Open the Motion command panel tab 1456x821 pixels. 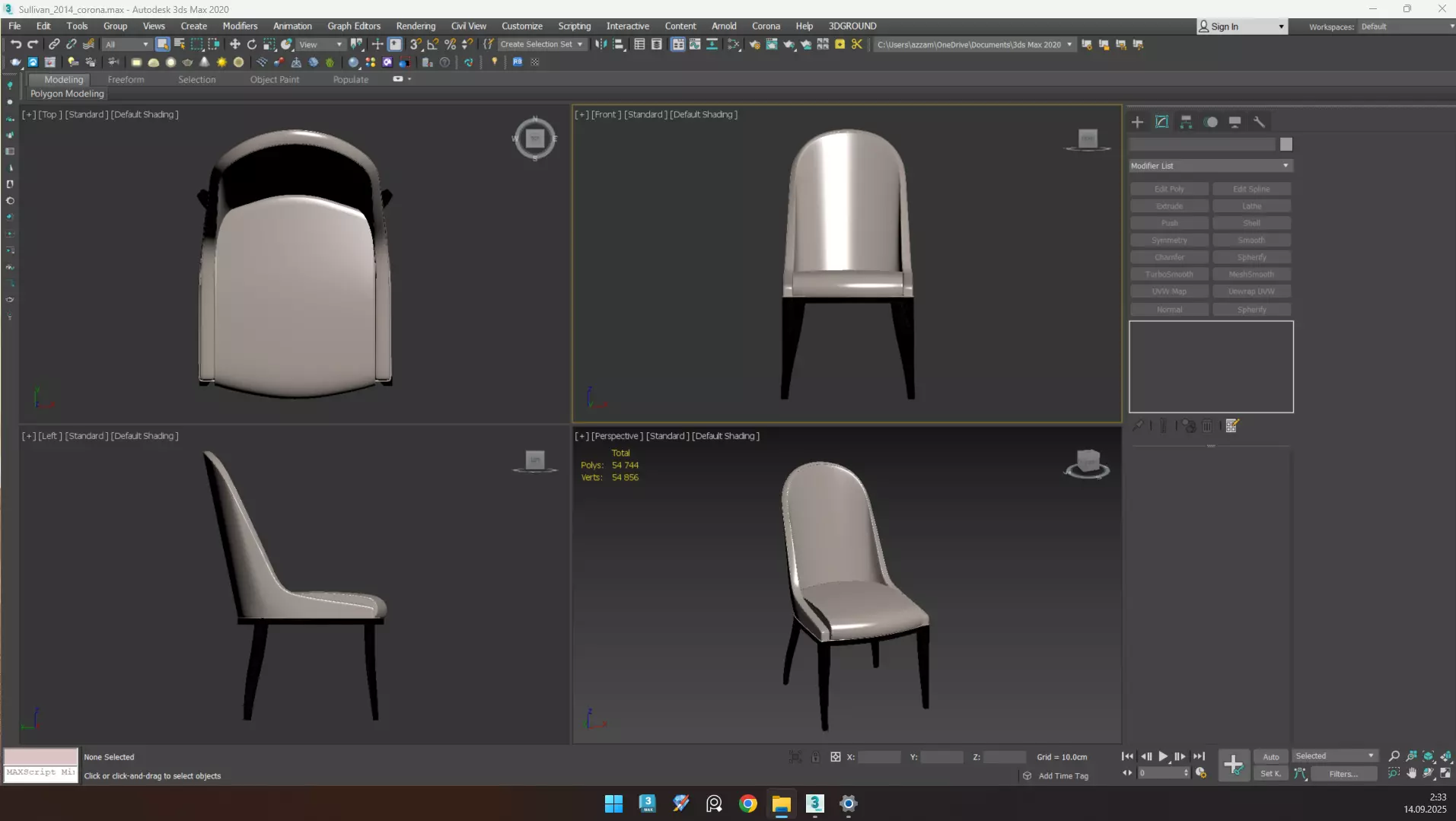[x=1211, y=122]
